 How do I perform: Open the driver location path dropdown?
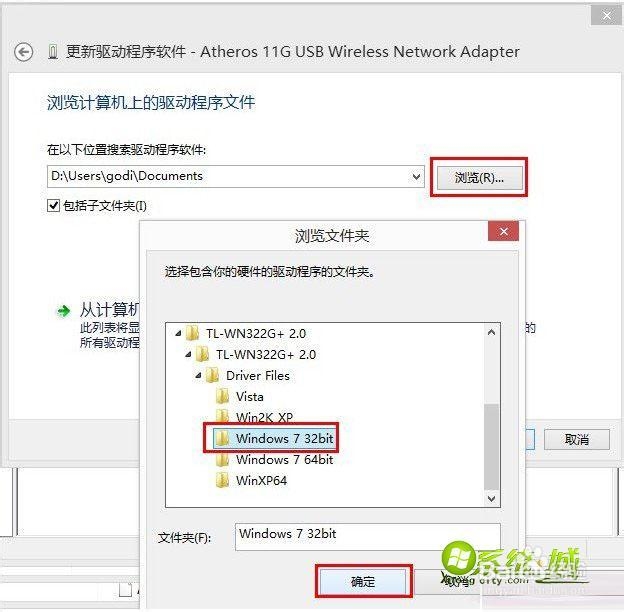[416, 176]
